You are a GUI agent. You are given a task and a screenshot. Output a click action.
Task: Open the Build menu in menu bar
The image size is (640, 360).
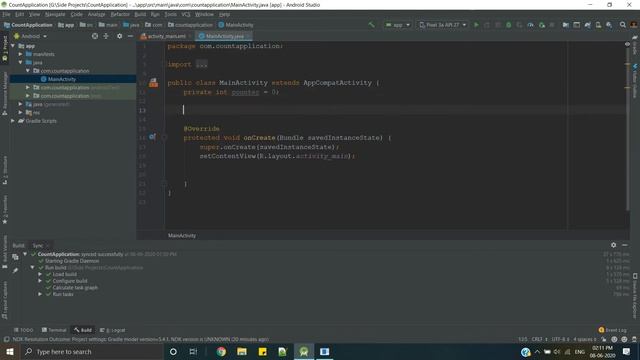coord(140,14)
